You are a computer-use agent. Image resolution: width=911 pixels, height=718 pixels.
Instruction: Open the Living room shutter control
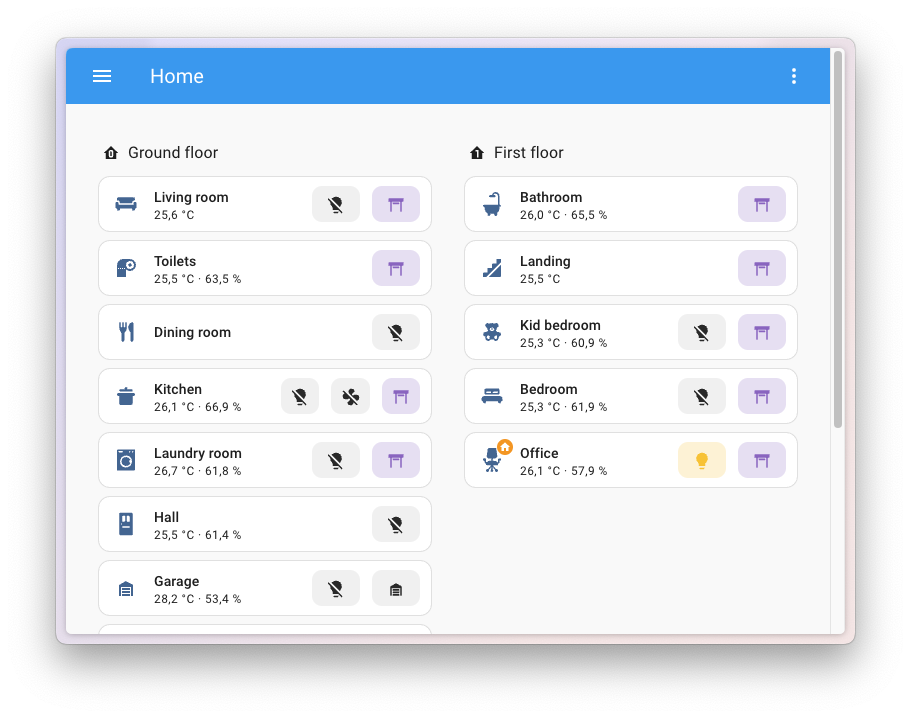click(x=396, y=204)
